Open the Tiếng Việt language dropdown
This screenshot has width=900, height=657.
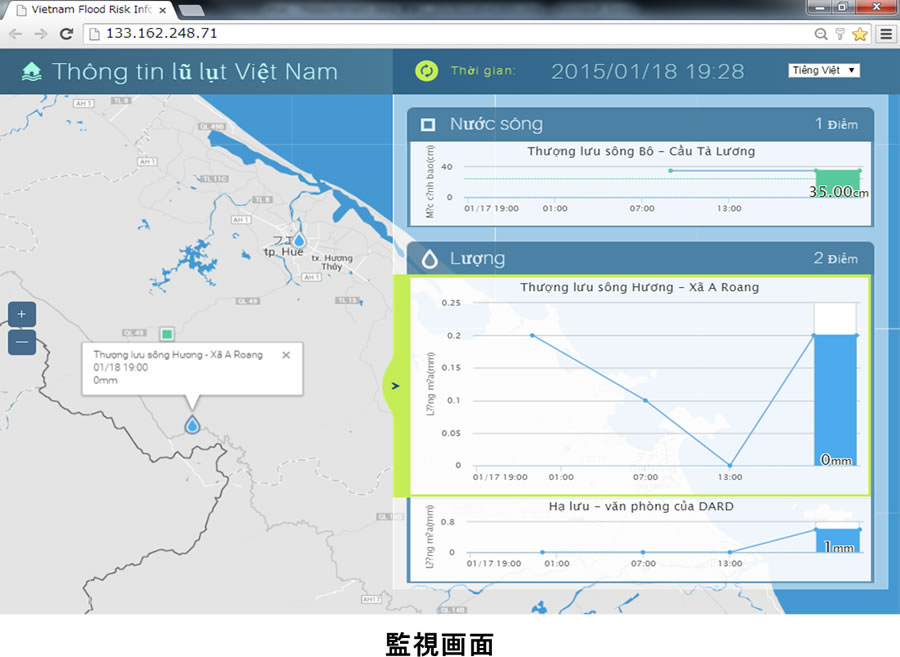click(x=824, y=71)
